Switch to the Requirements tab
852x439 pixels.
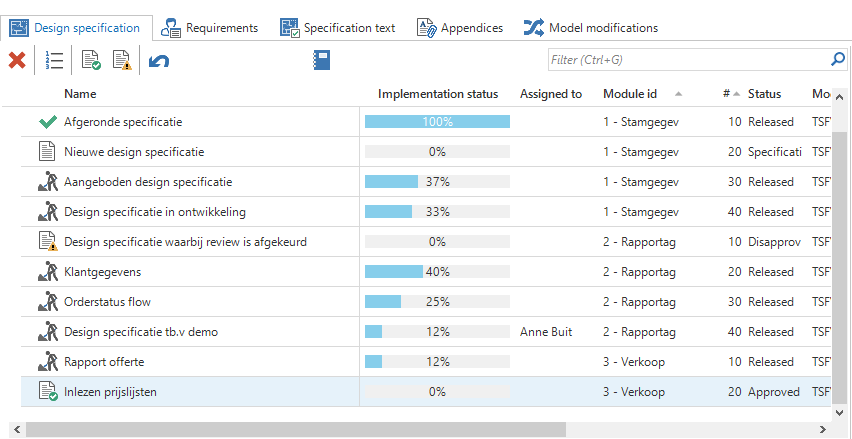[210, 28]
